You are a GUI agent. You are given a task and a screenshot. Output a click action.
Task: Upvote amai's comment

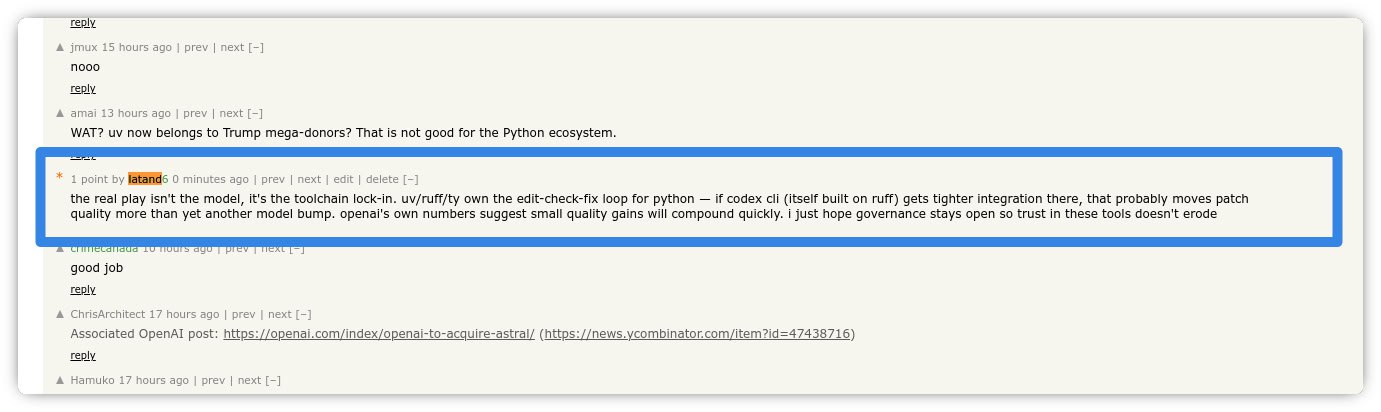pos(60,113)
